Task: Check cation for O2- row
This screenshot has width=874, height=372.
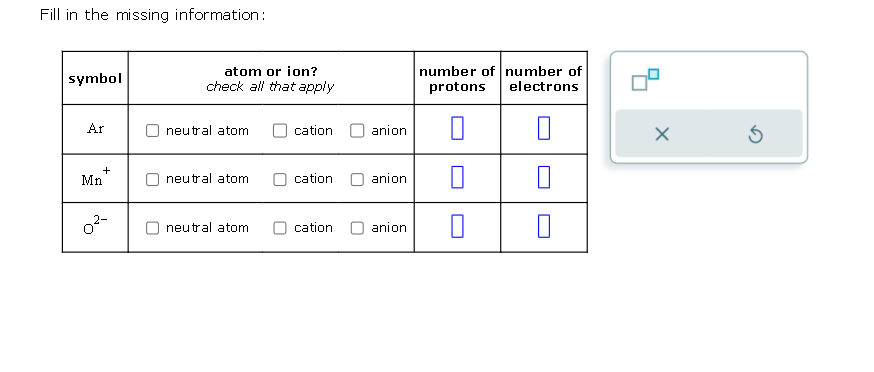Action: (280, 228)
